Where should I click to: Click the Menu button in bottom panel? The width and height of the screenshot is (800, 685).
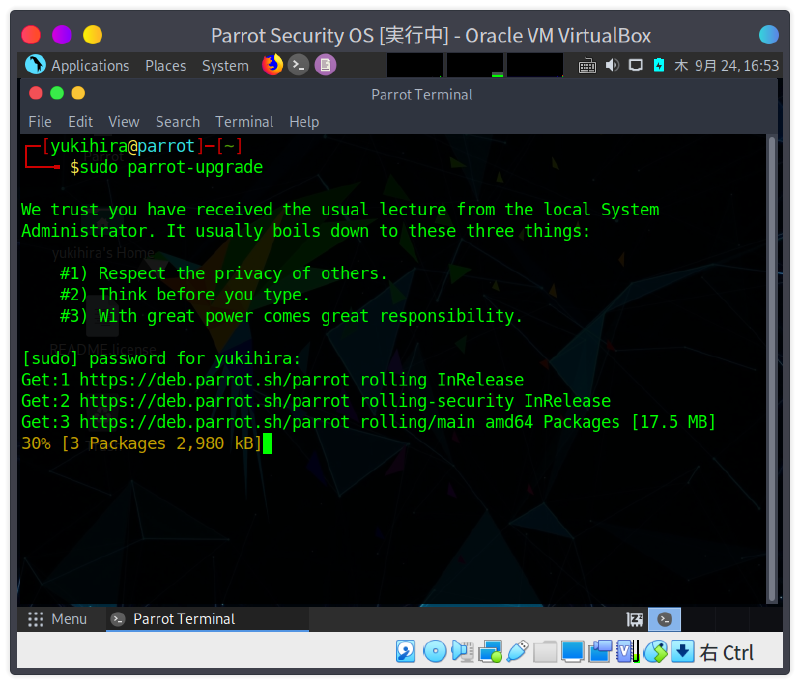(58, 619)
